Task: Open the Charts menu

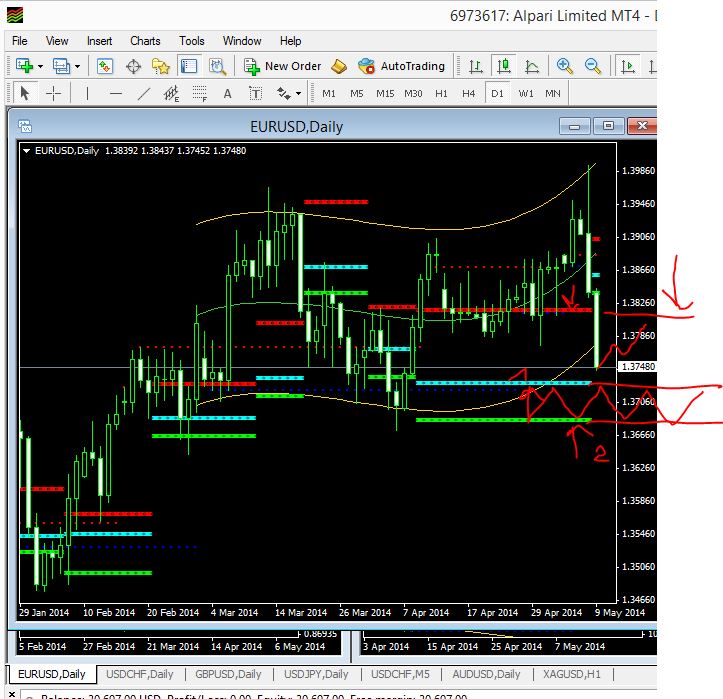Action: [145, 41]
